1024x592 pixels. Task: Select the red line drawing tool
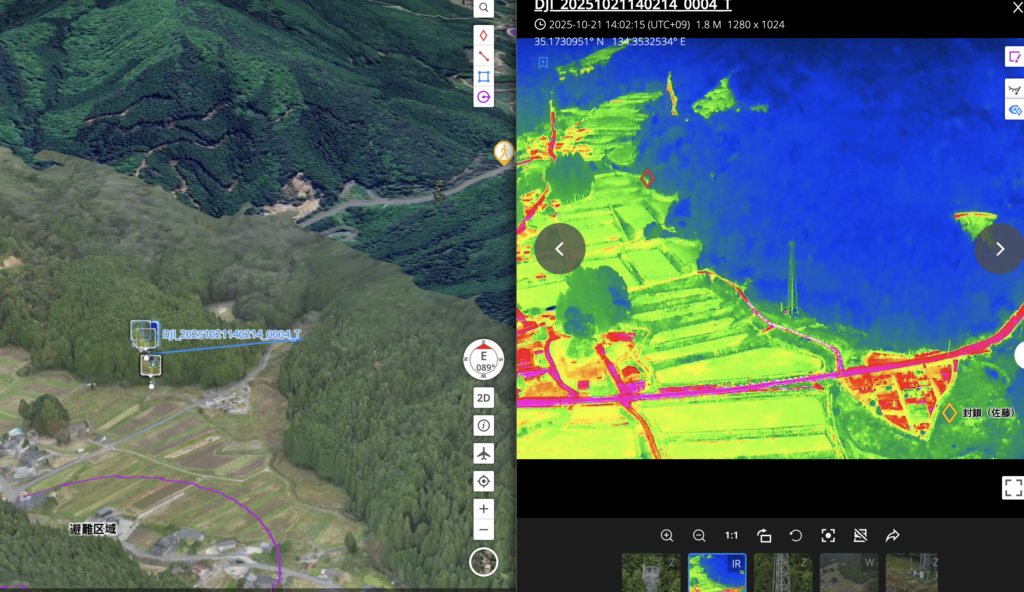(x=483, y=56)
